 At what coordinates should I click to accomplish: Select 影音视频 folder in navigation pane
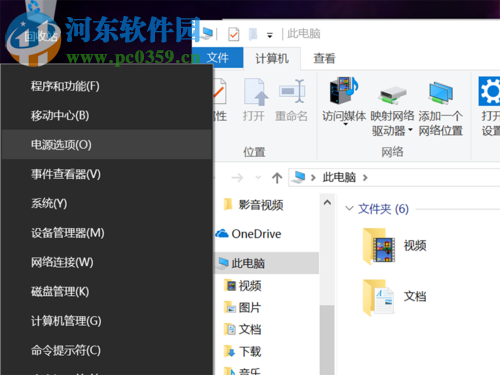pyautogui.click(x=261, y=205)
